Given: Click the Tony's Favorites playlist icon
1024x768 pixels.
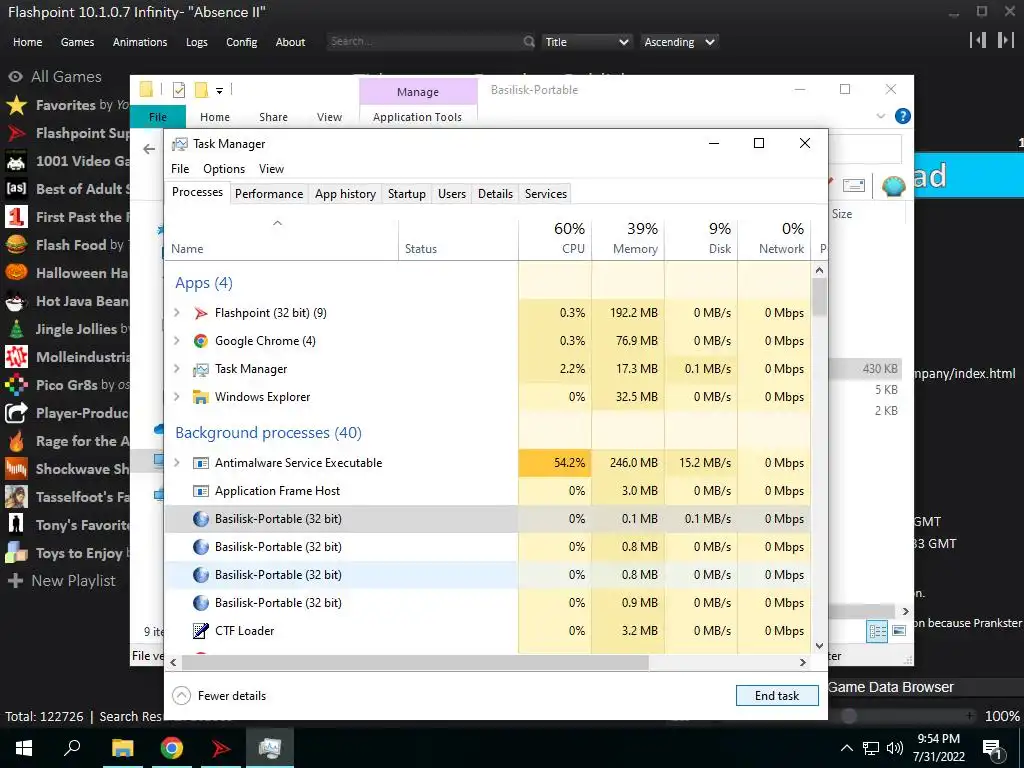Looking at the screenshot, I should click(16, 525).
